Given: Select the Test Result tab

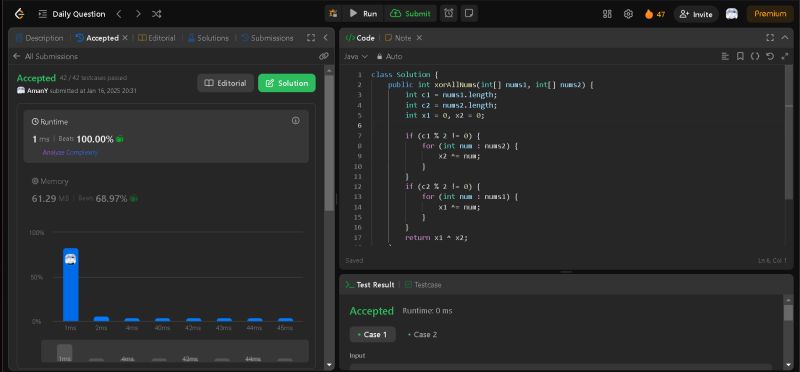Looking at the screenshot, I should point(370,285).
